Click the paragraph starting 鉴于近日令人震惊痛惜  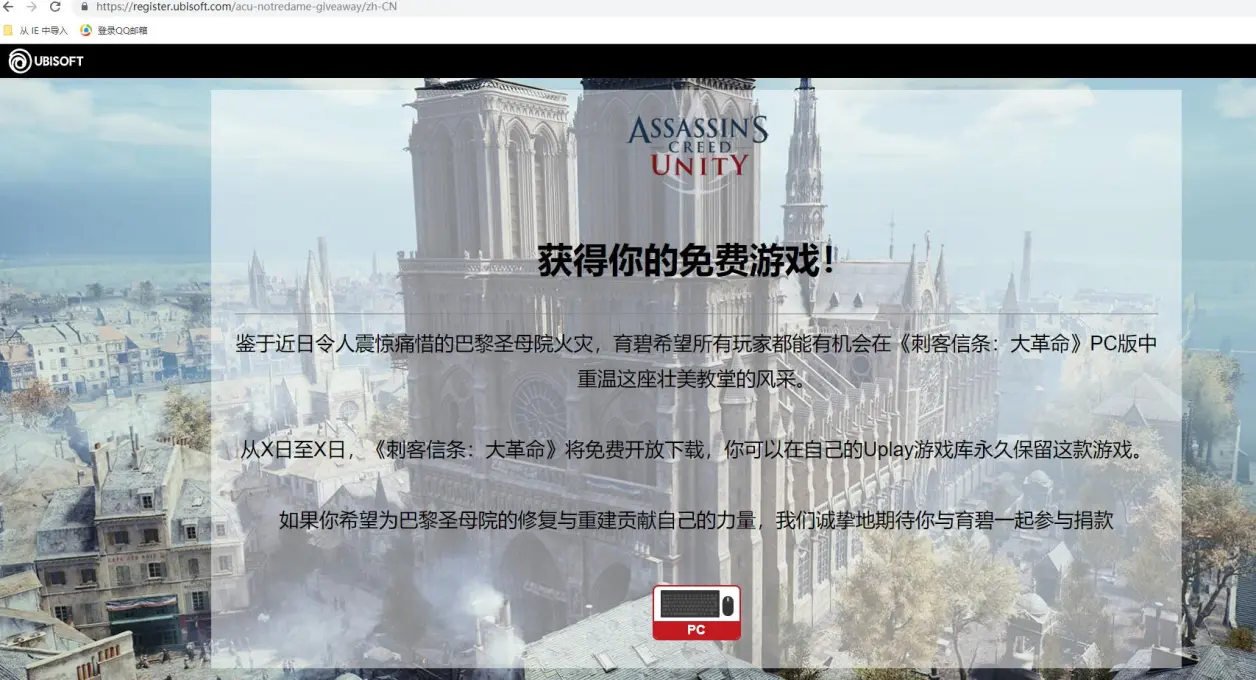tap(696, 362)
